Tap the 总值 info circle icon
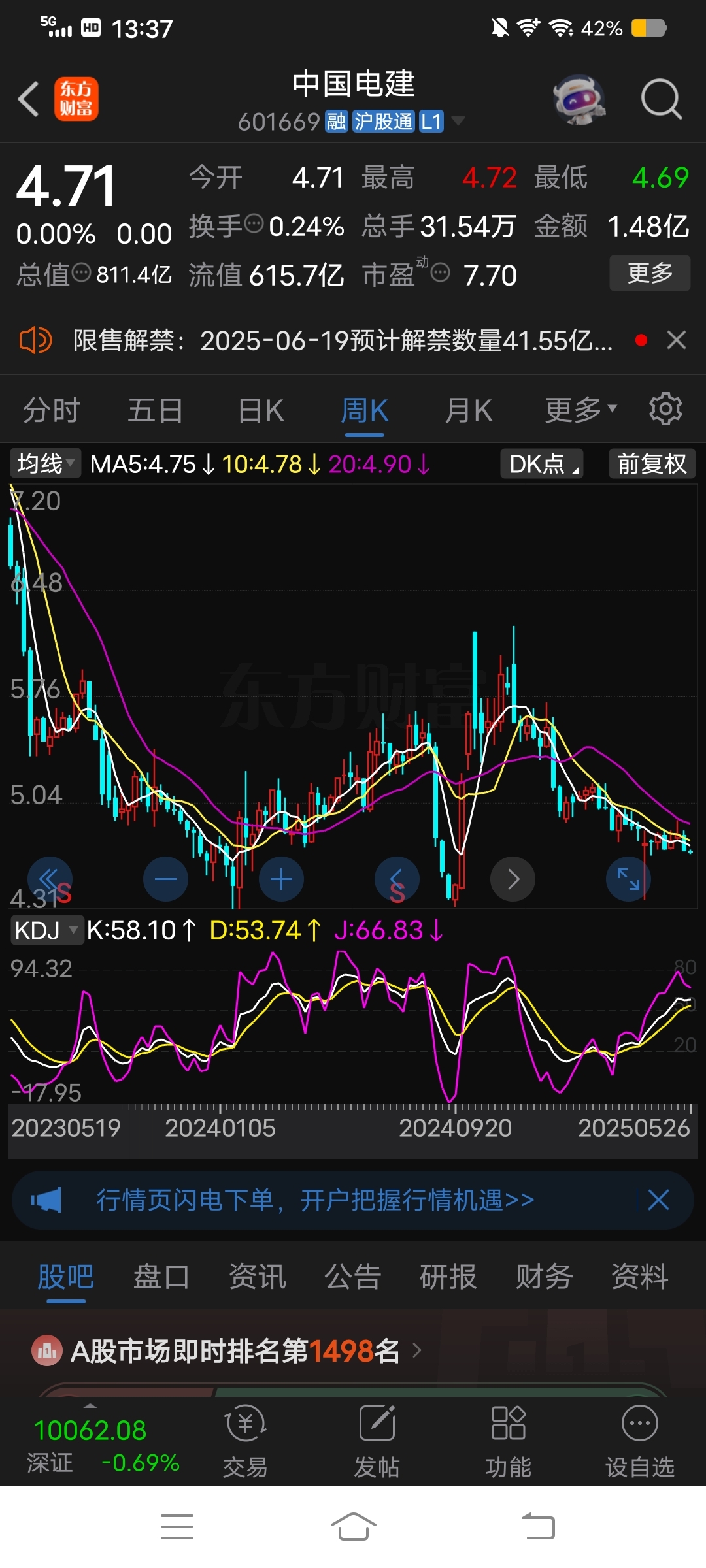Viewport: 706px width, 1568px height. 82,272
